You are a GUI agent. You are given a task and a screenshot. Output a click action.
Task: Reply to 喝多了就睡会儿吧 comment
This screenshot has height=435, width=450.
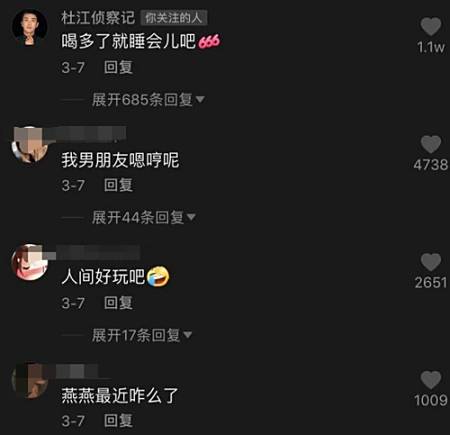(118, 67)
